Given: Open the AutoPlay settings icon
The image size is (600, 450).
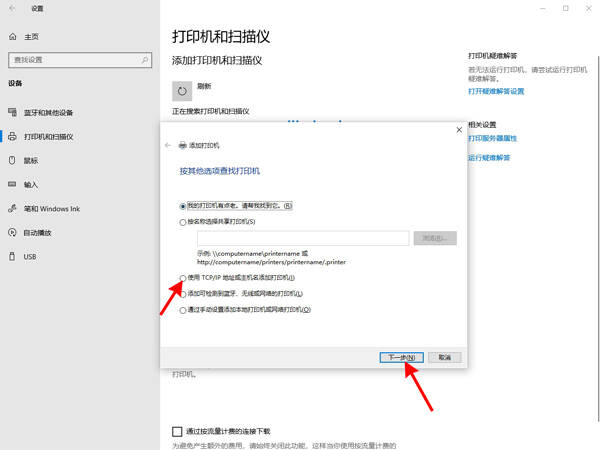Looking at the screenshot, I should pos(12,233).
